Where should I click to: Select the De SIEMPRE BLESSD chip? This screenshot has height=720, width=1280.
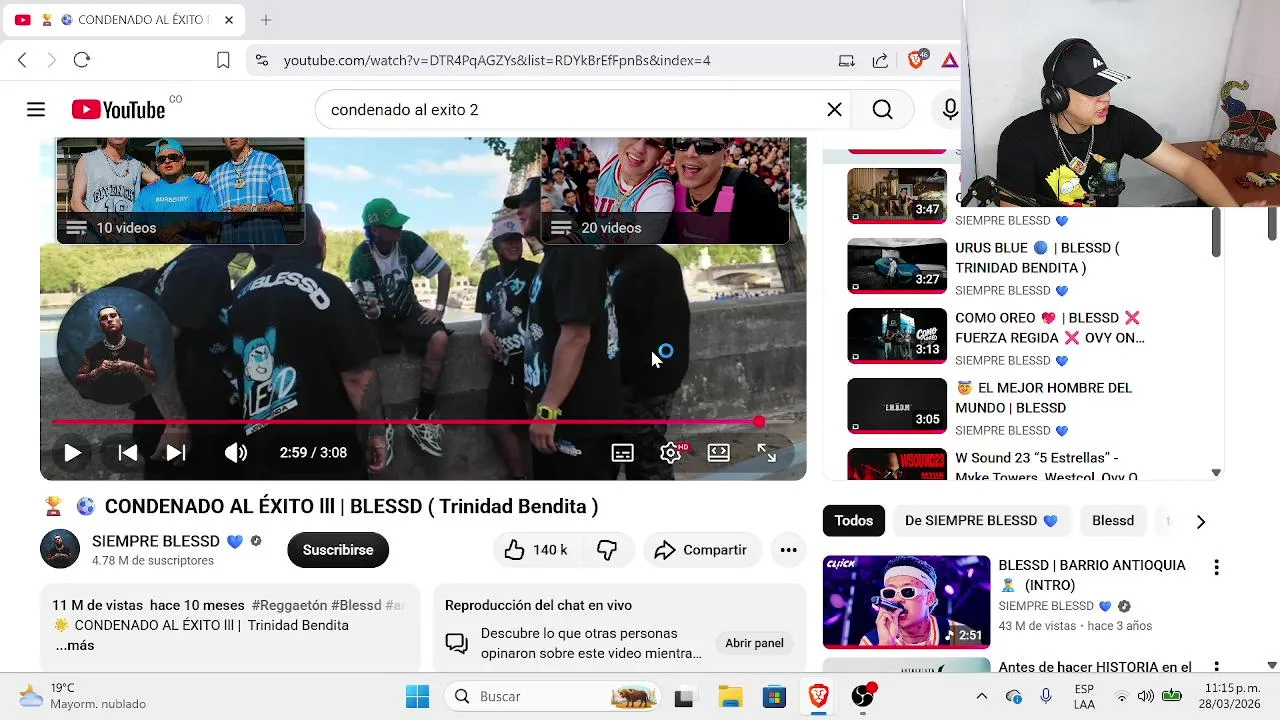pyautogui.click(x=981, y=521)
